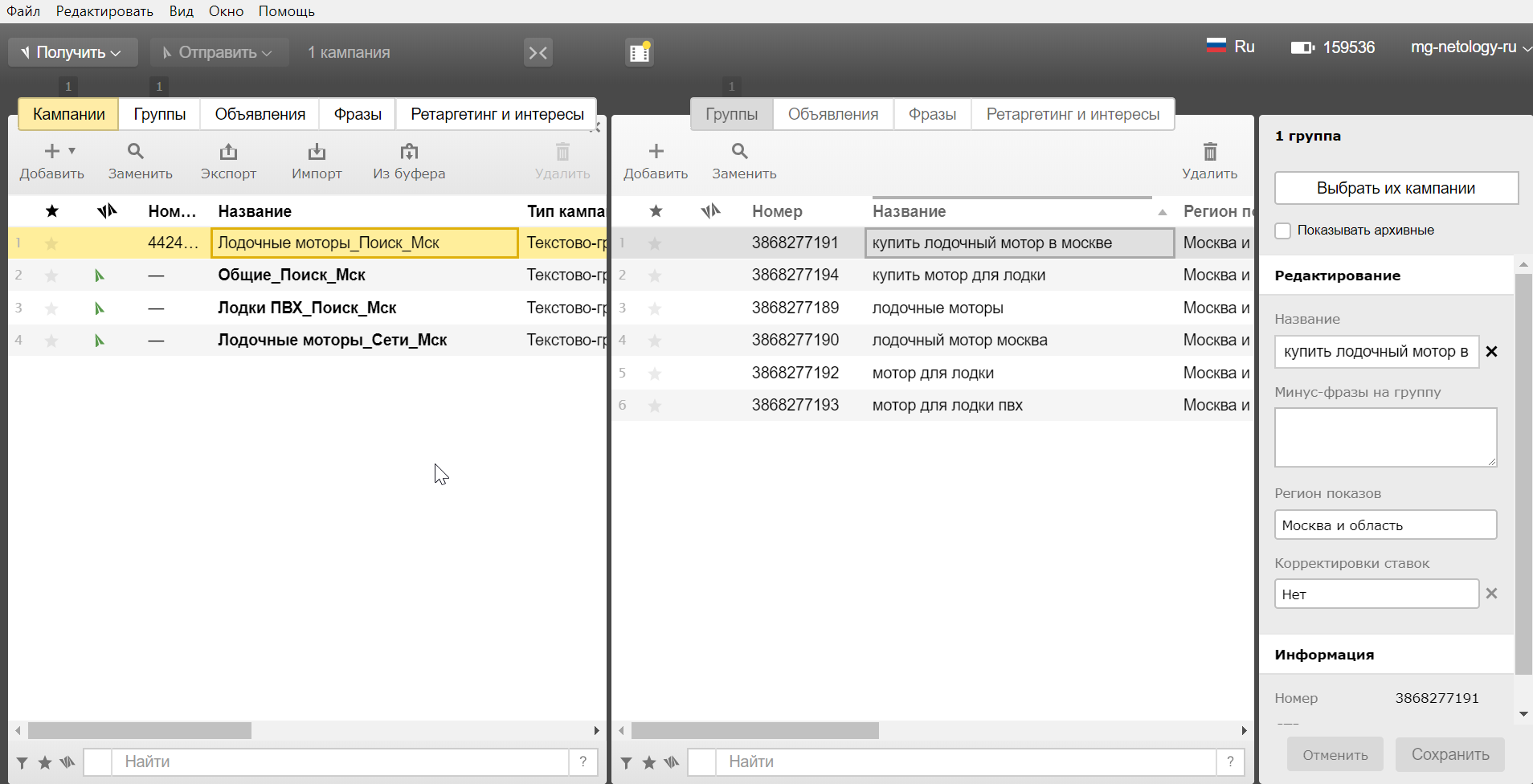The width and height of the screenshot is (1533, 784).
Task: Click the collapse panels icon in top bar
Action: click(x=538, y=53)
